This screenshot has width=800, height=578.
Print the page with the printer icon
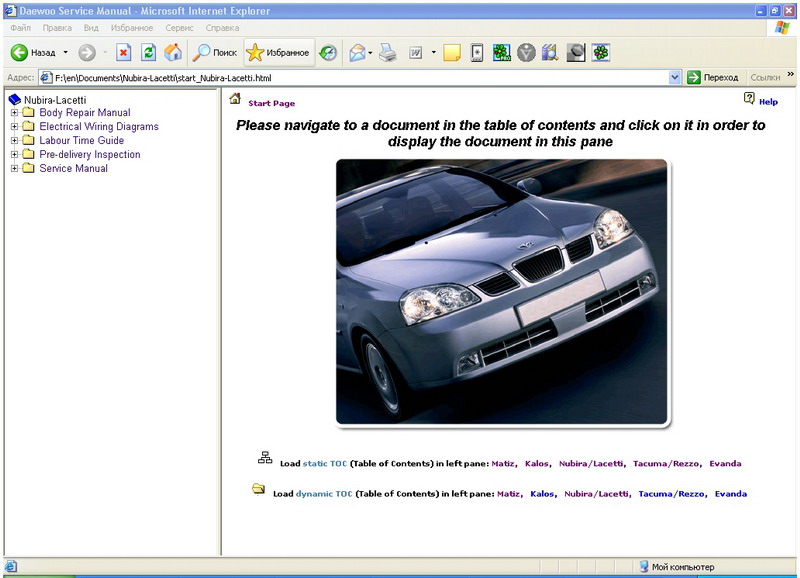tap(388, 53)
